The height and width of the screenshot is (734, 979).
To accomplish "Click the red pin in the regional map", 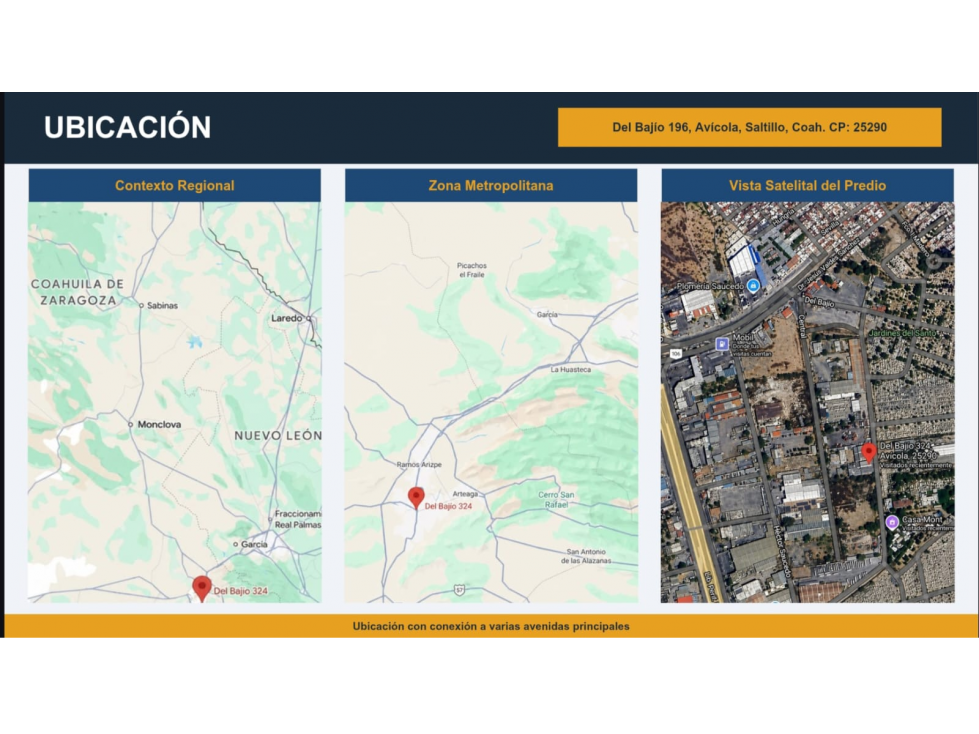I will [x=201, y=588].
